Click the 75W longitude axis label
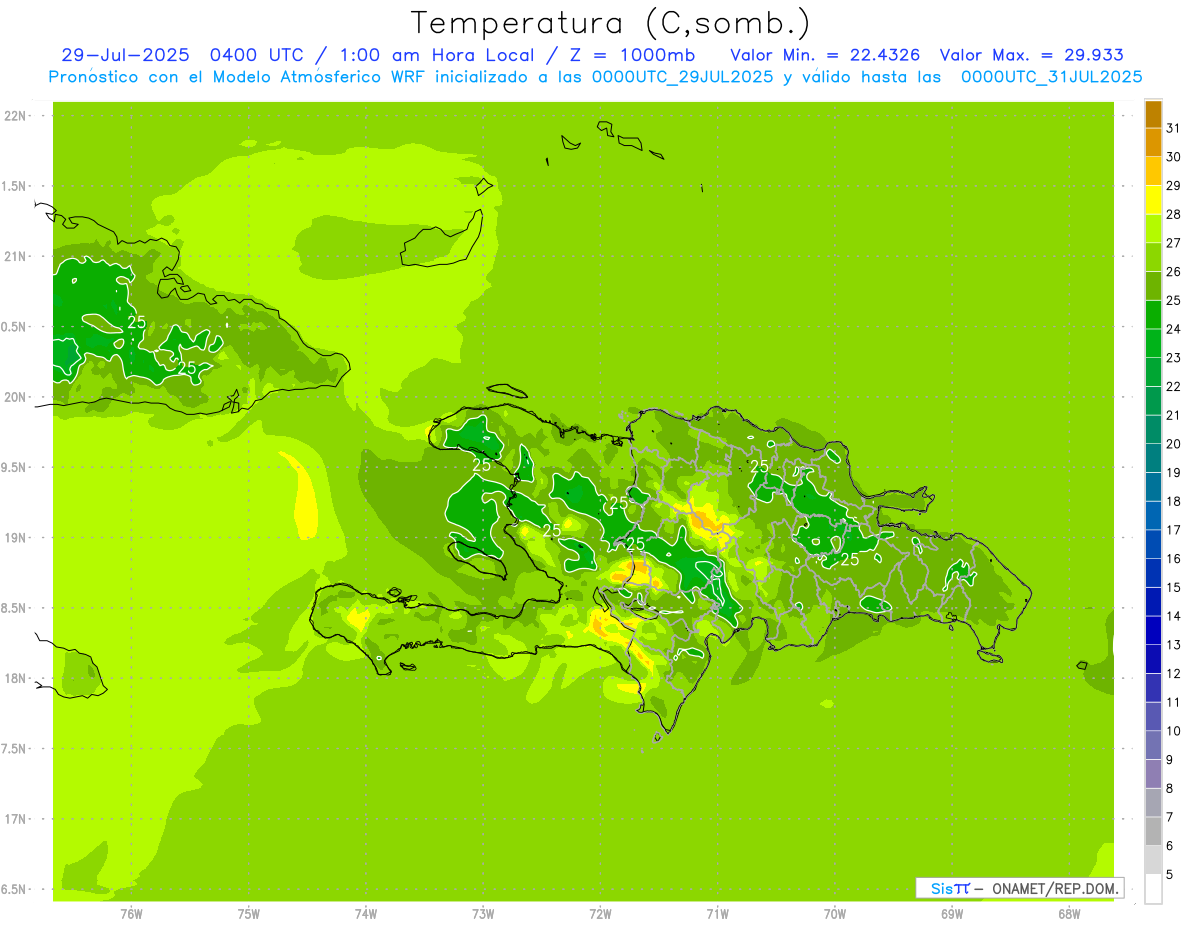This screenshot has height=927, width=1200. pos(248,913)
